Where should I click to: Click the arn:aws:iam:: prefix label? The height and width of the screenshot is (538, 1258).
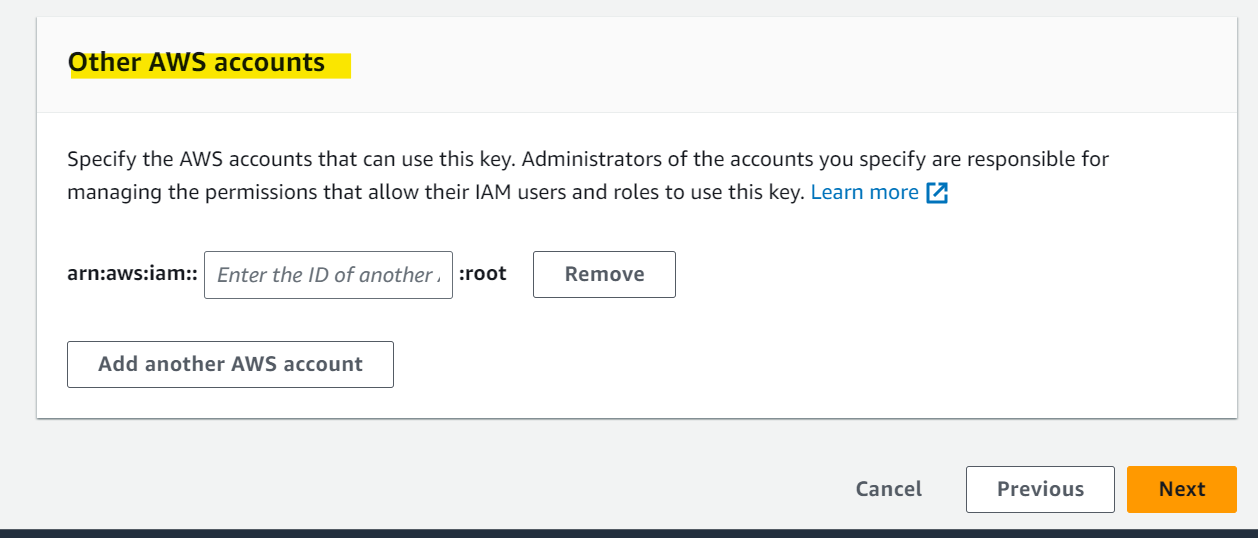[x=133, y=274]
